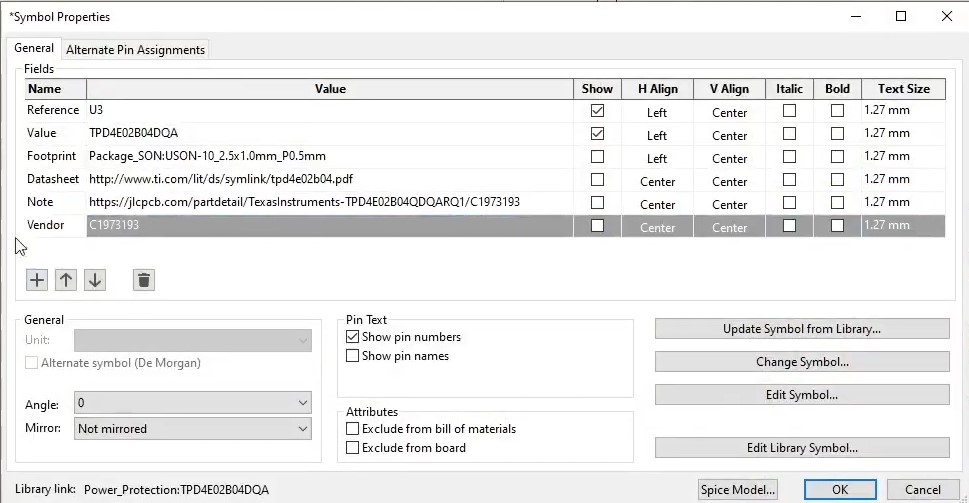Select the Vendor field name cell

coord(55,226)
